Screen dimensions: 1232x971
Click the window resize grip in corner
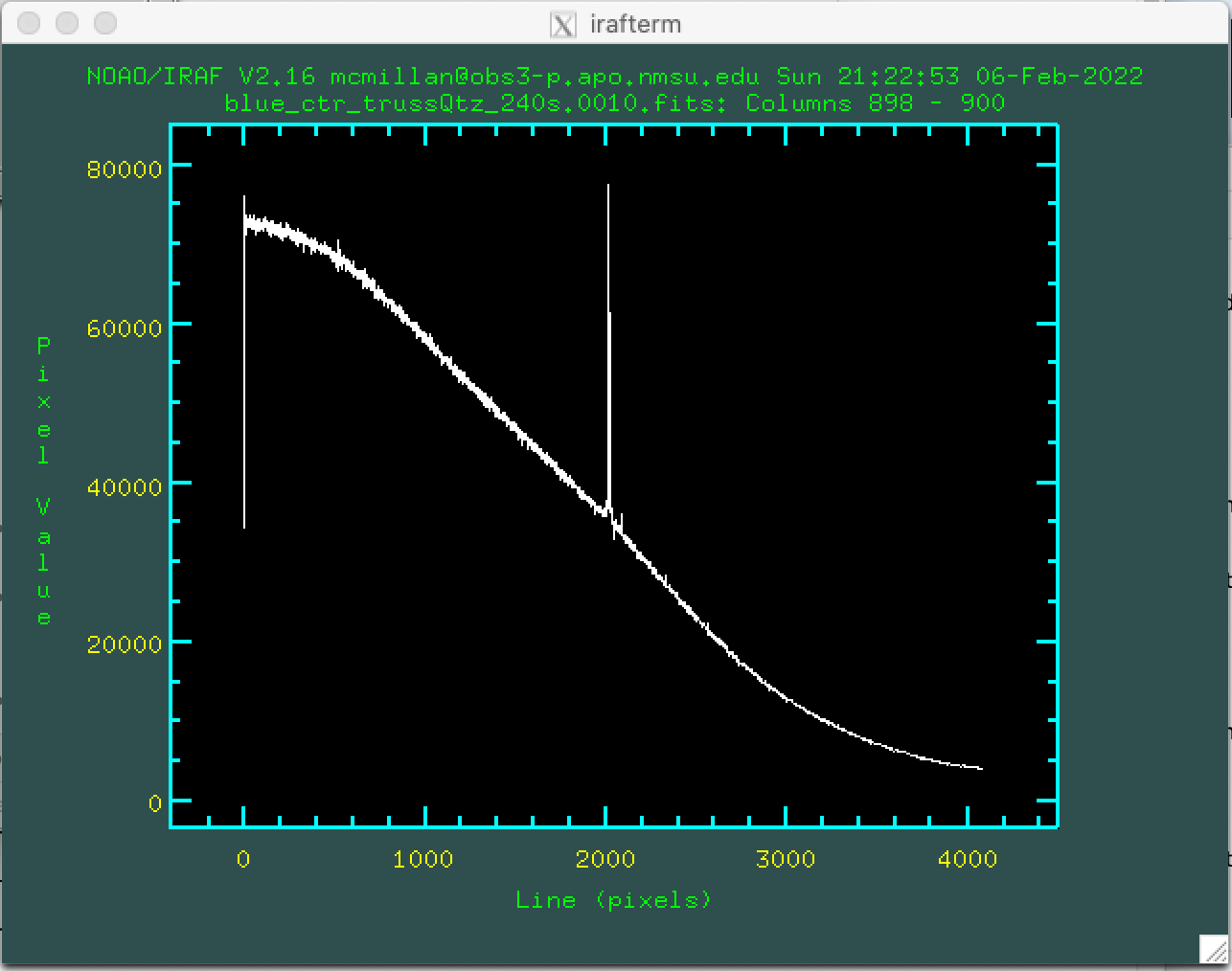click(1213, 950)
